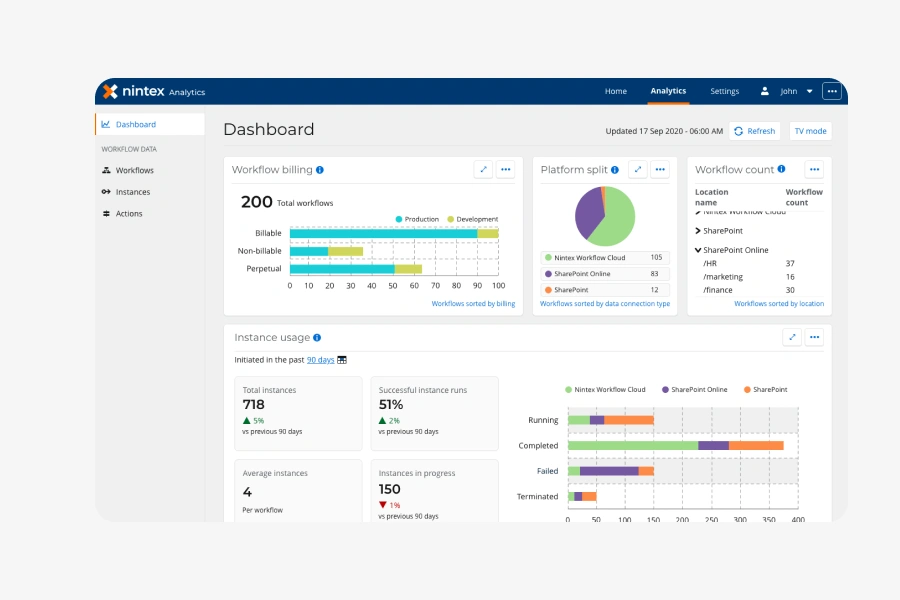Screen dimensions: 900x600
Task: Click the Actions sliders icon
Action: pyautogui.click(x=106, y=214)
